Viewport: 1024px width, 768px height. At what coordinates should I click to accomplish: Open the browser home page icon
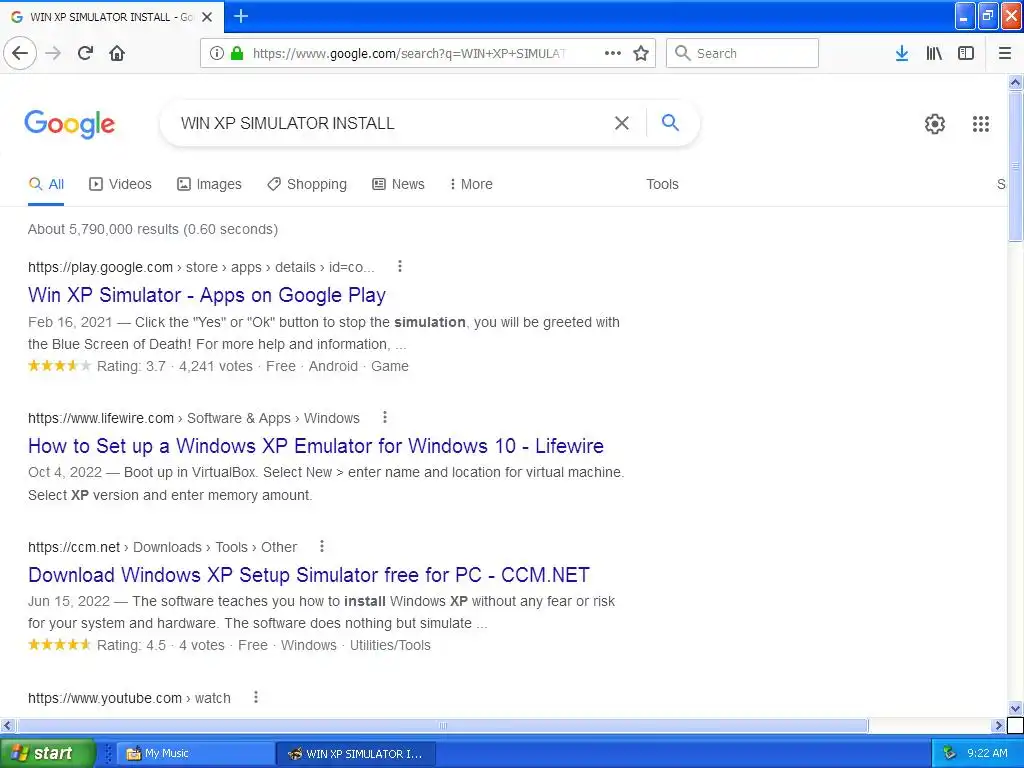point(117,54)
